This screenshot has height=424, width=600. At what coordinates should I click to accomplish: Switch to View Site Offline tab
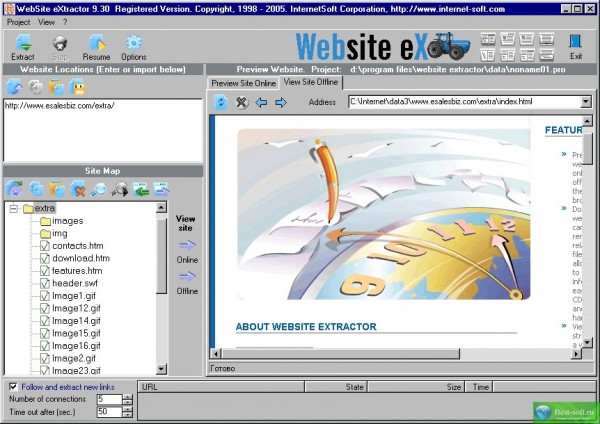pyautogui.click(x=311, y=82)
